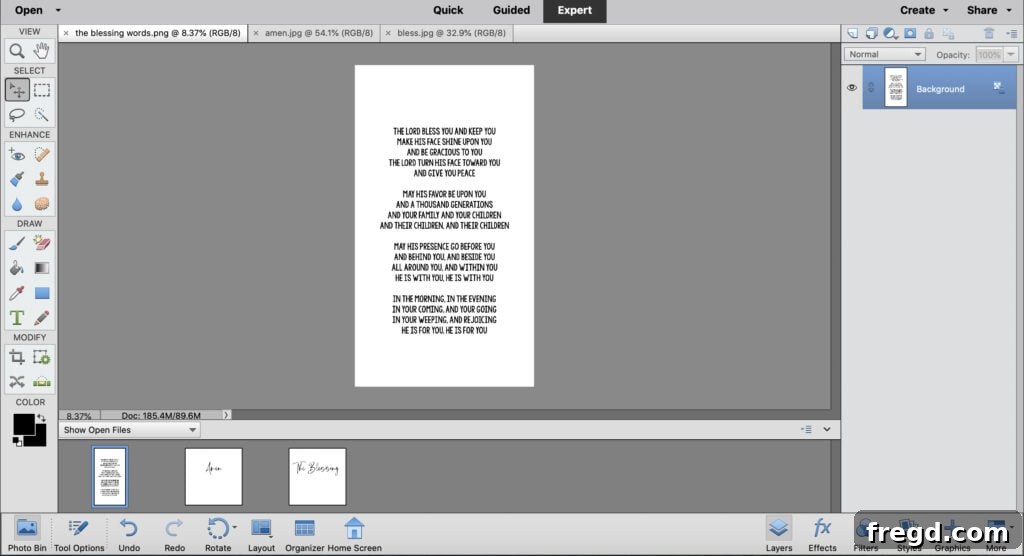Select the Red Eye Removal tool
The width and height of the screenshot is (1024, 556).
coord(17,155)
